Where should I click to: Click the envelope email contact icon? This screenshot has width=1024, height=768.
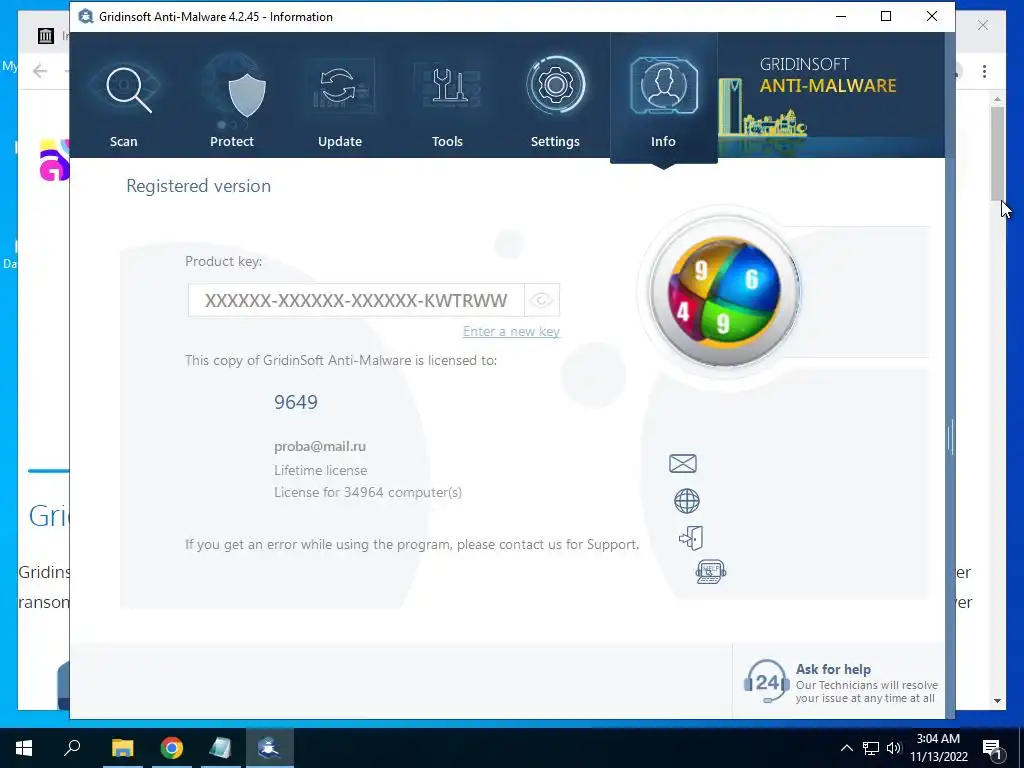click(683, 464)
